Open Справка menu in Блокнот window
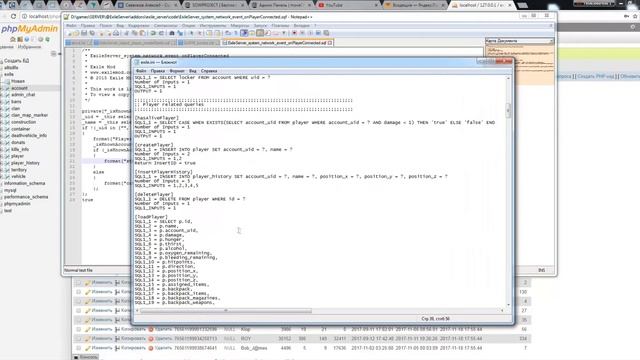Viewport: 640px width, 360px height. click(x=209, y=71)
